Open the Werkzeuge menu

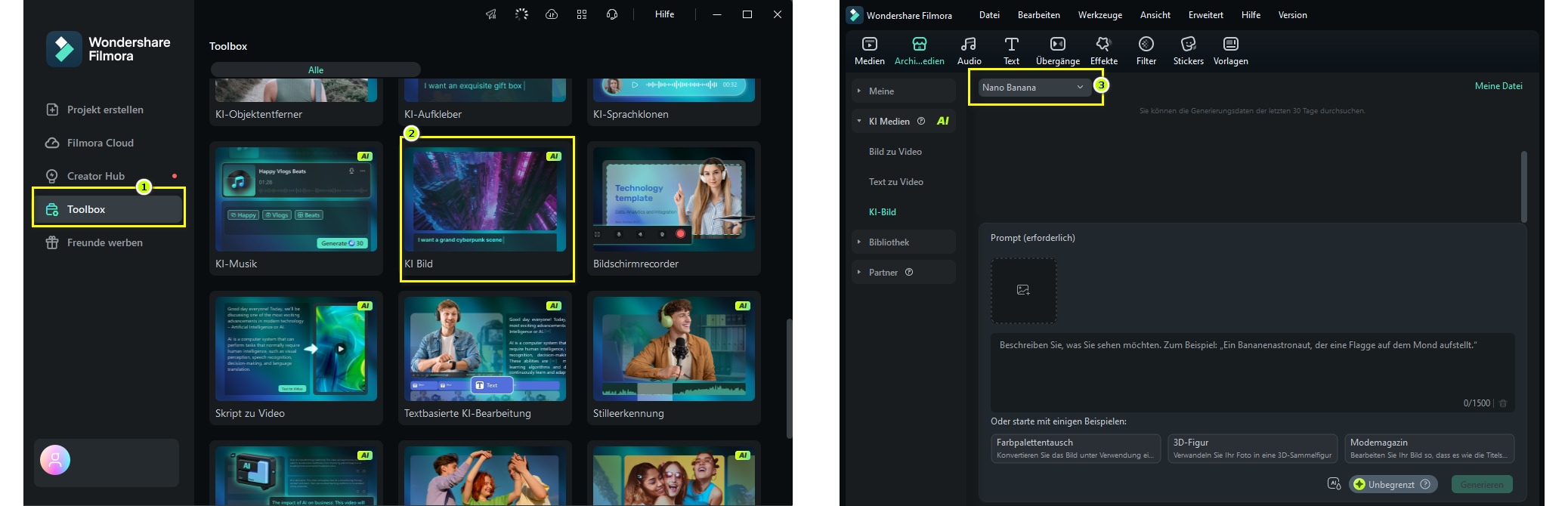pyautogui.click(x=1099, y=15)
